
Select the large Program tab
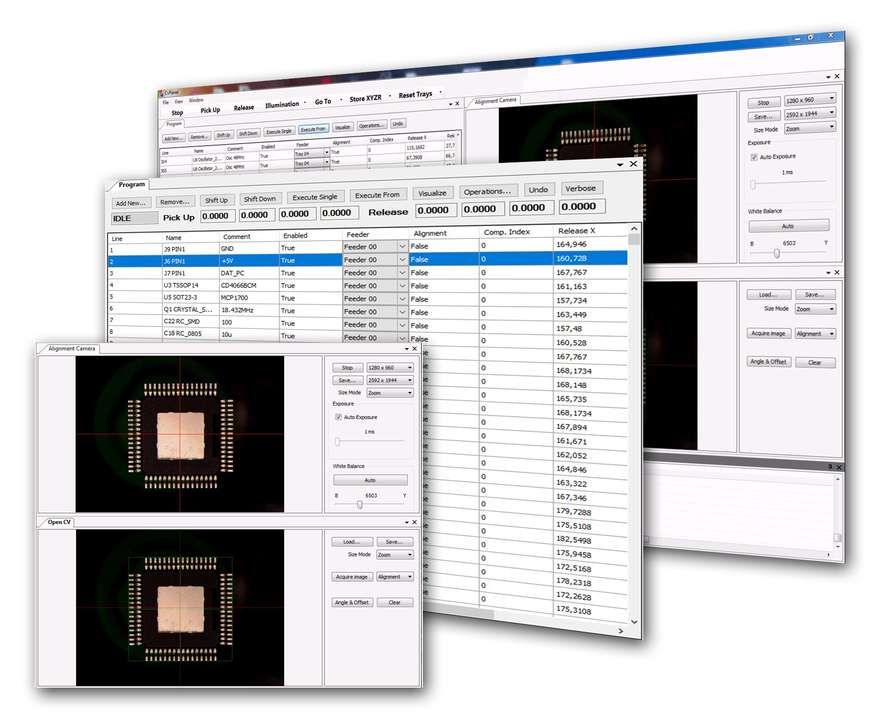tap(132, 184)
